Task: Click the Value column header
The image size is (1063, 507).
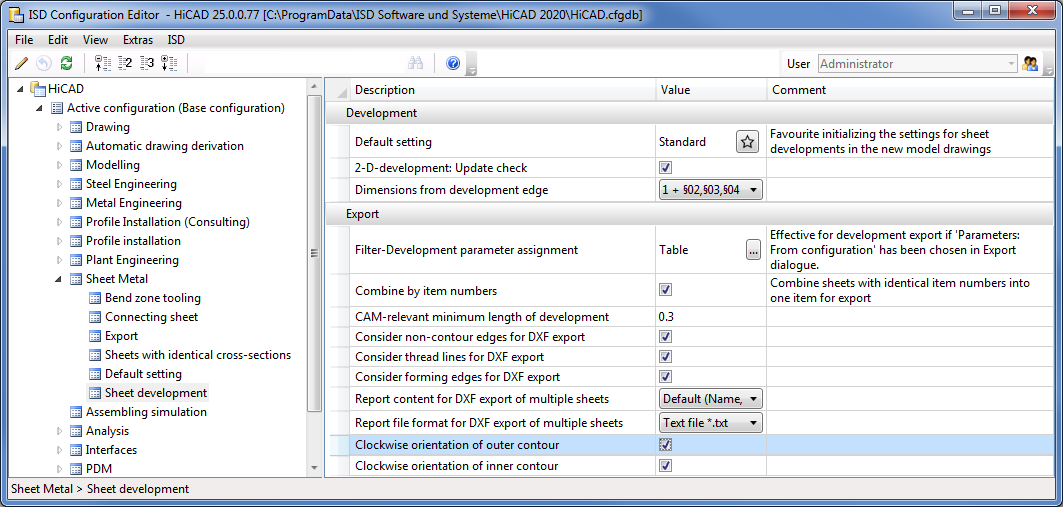Action: tap(710, 90)
